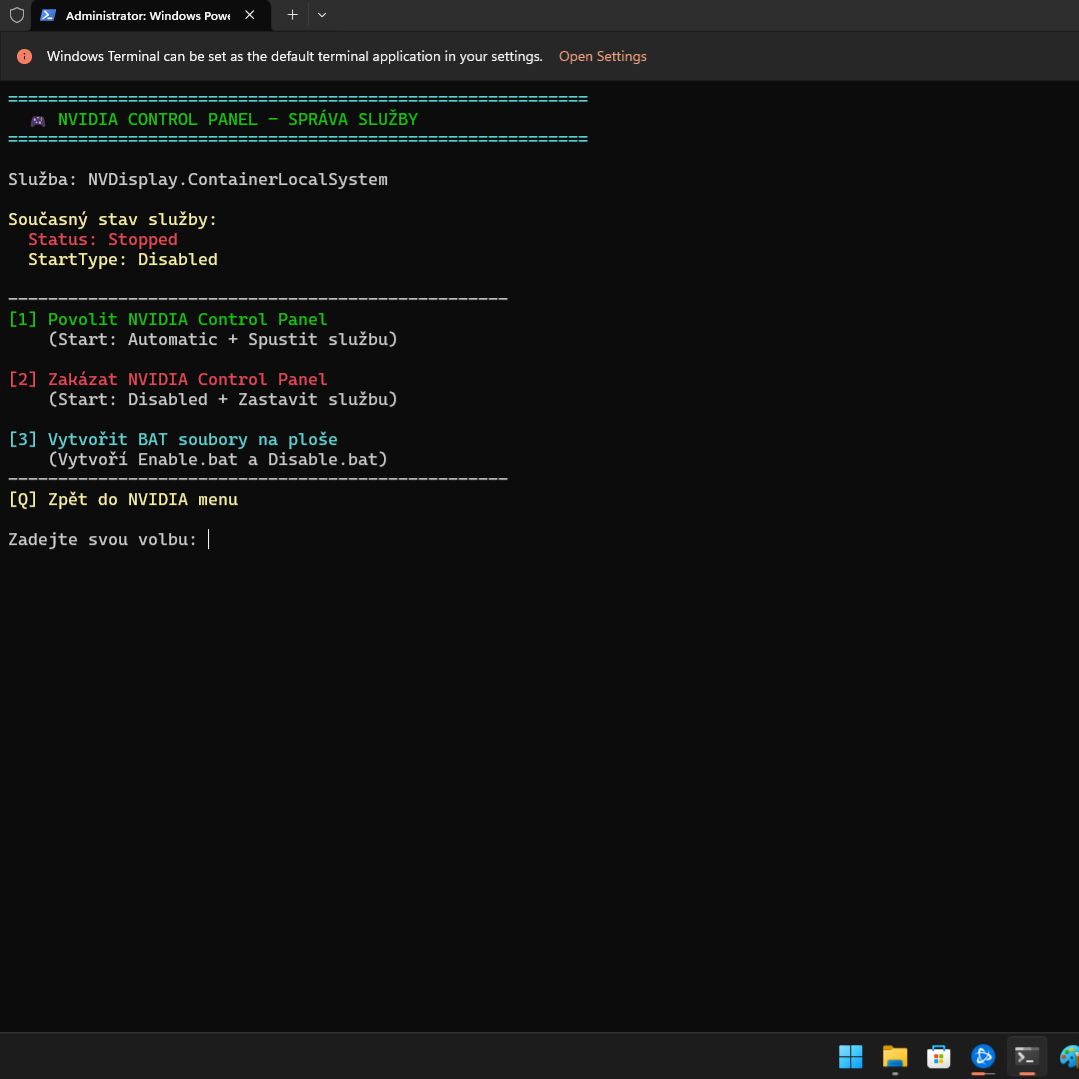Click the Open Settings link

click(602, 56)
